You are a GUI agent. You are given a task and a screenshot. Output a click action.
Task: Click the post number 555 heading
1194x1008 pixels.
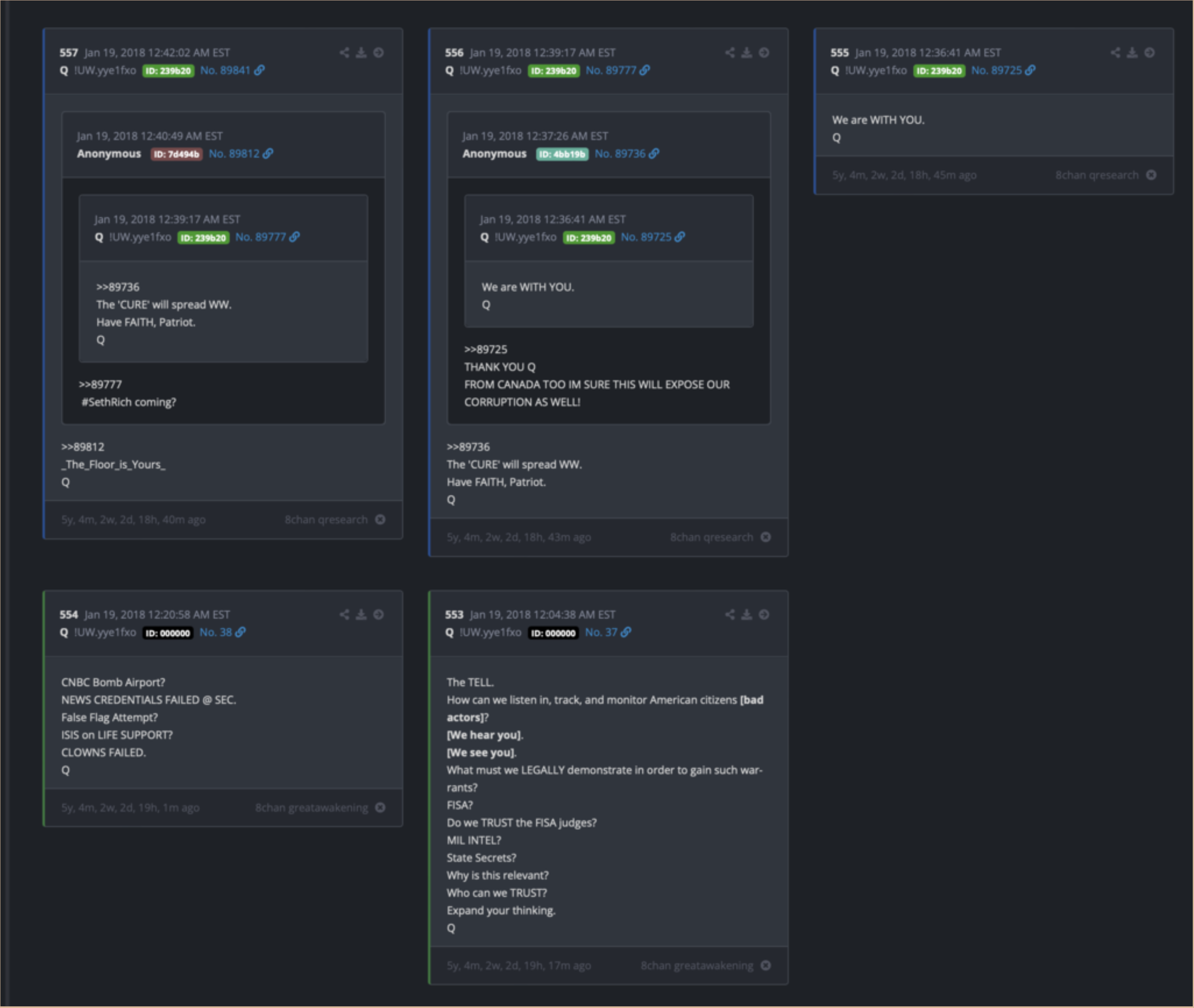pos(840,53)
